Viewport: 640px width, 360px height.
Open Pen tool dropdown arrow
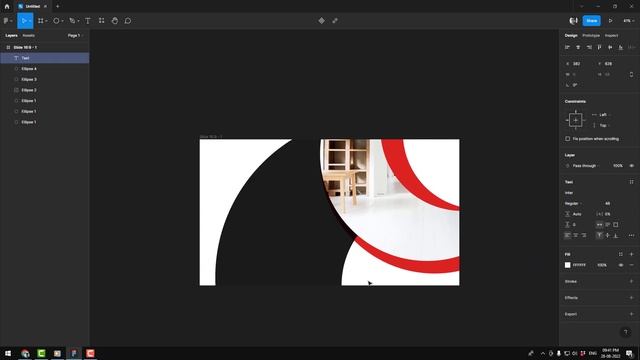click(x=78, y=21)
